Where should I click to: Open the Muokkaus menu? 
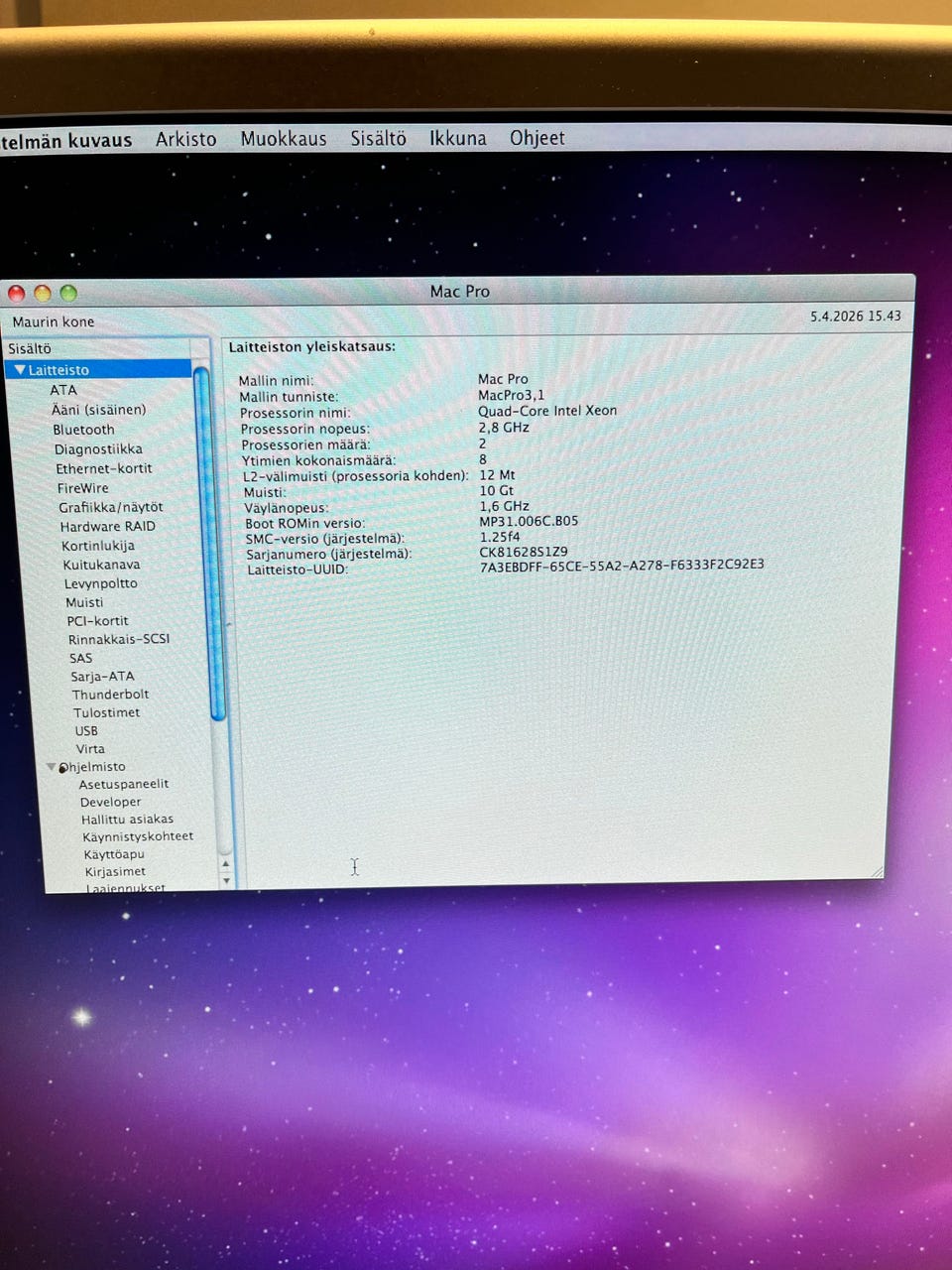283,139
